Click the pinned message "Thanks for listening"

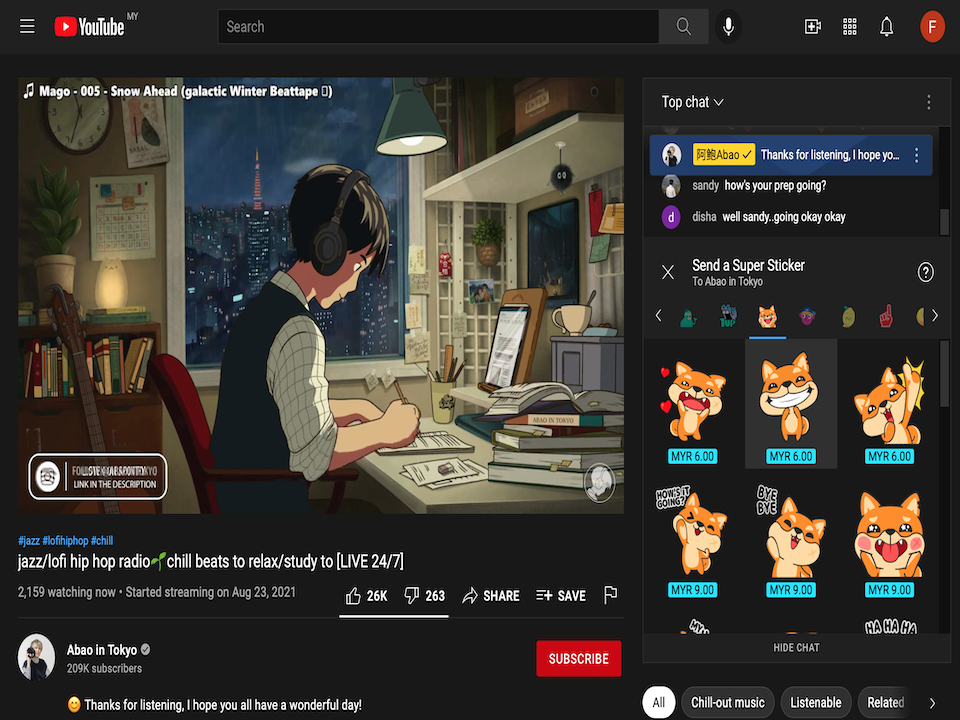coord(830,155)
